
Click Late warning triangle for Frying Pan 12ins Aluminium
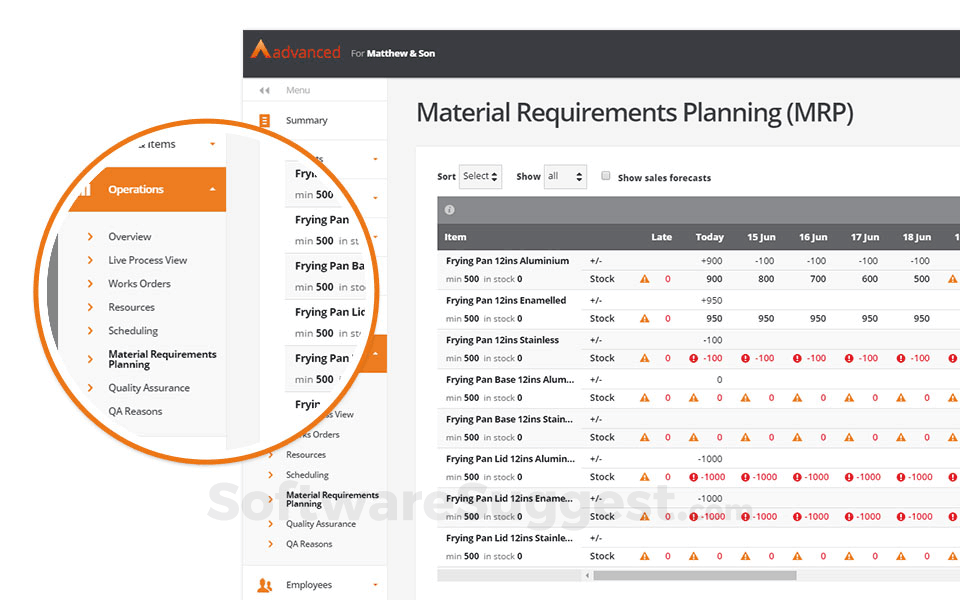pyautogui.click(x=645, y=280)
